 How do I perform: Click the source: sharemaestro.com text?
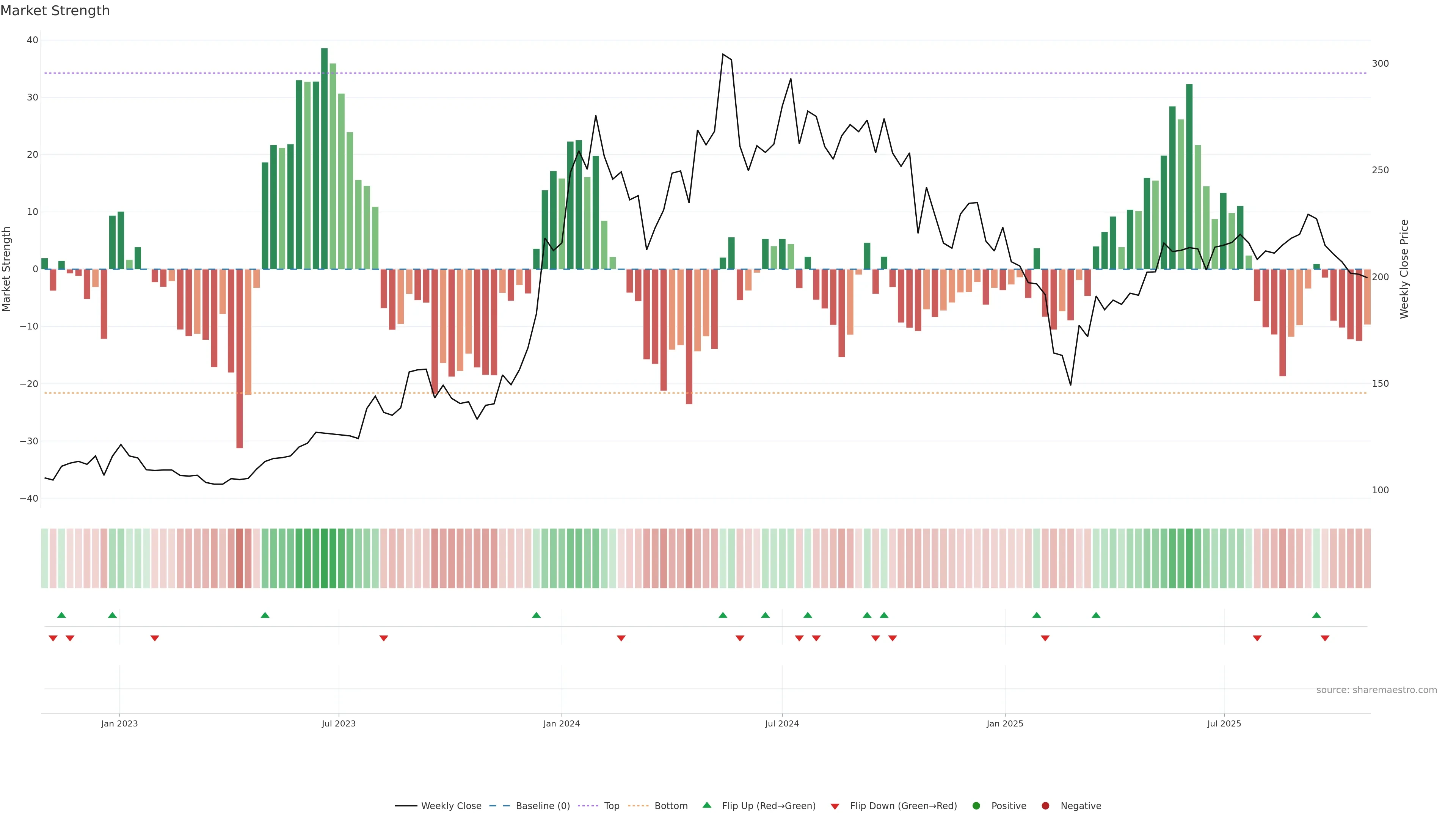point(1376,690)
